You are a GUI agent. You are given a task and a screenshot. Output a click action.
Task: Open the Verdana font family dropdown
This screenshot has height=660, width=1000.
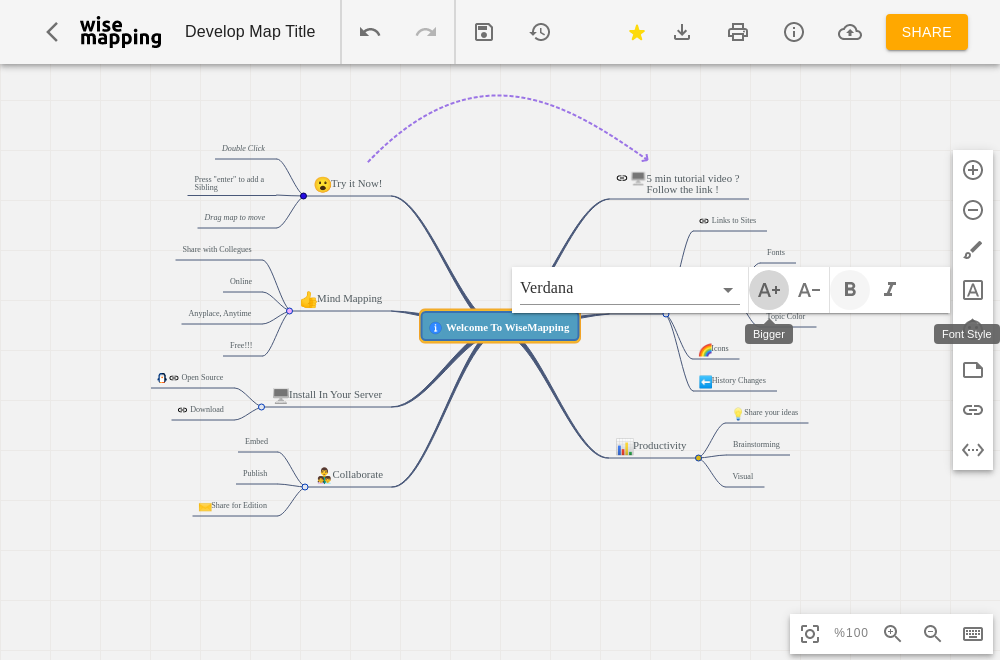(629, 289)
